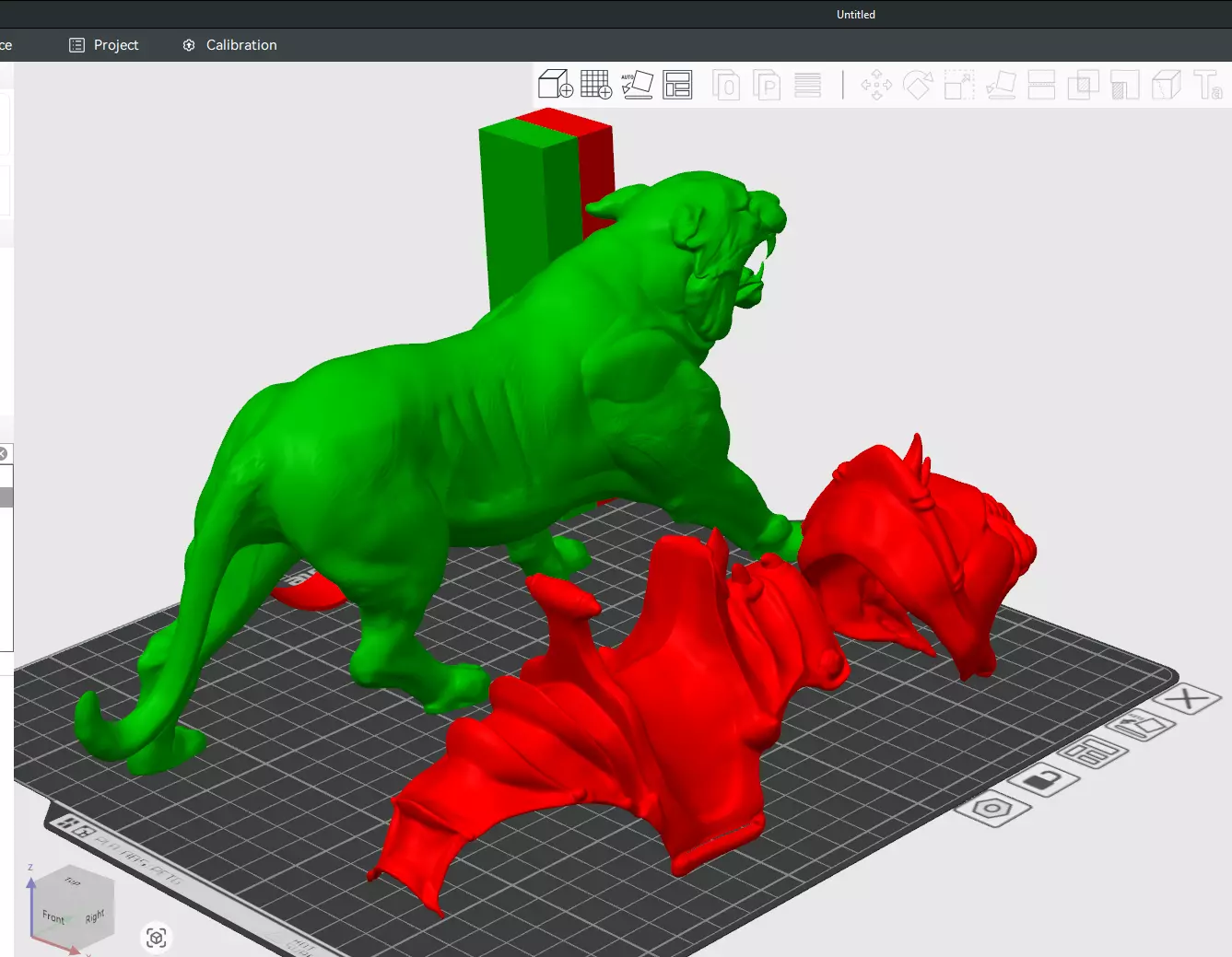The height and width of the screenshot is (957, 1232).
Task: Open Variable layer height tool
Action: point(807,85)
